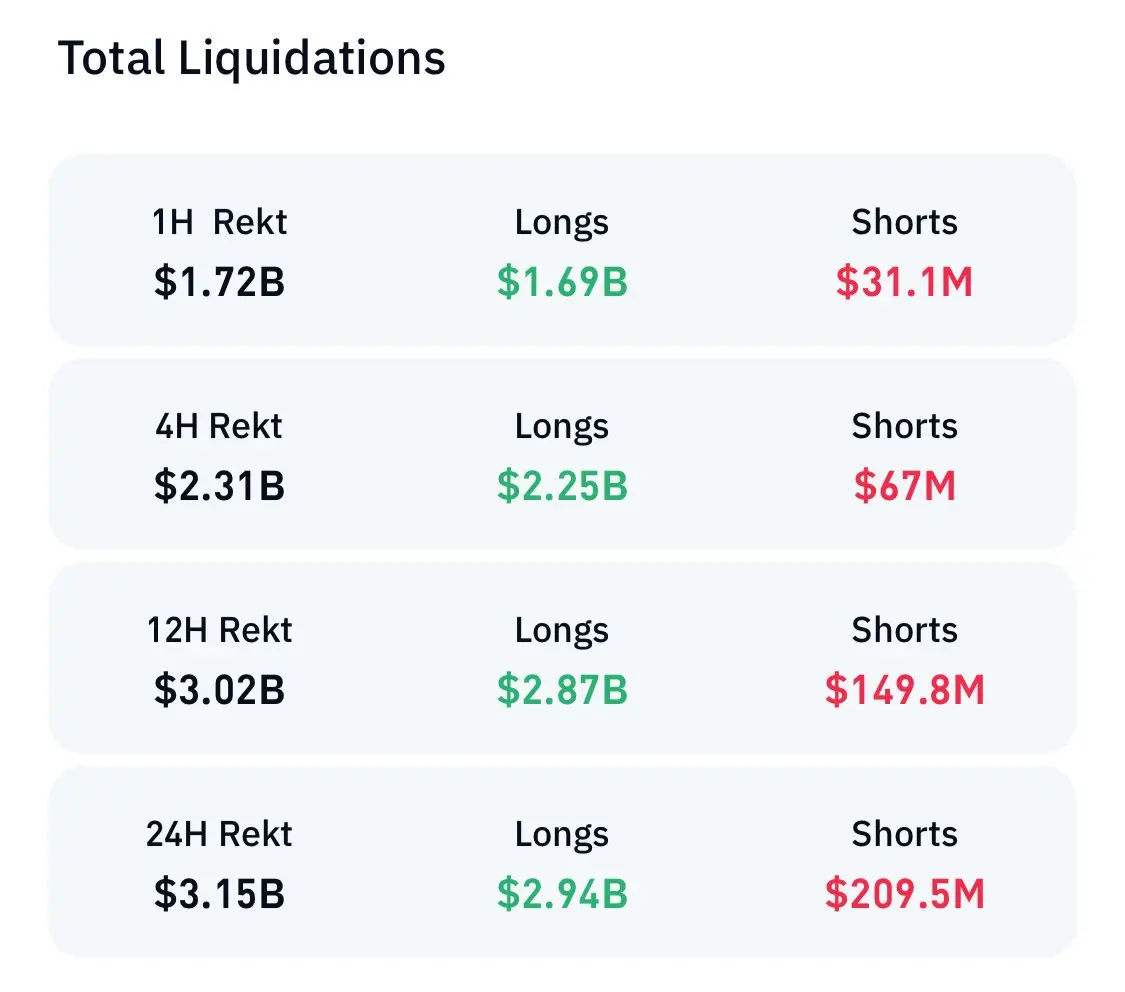Select the 1H Rekt label
1125x992 pixels.
(x=219, y=222)
